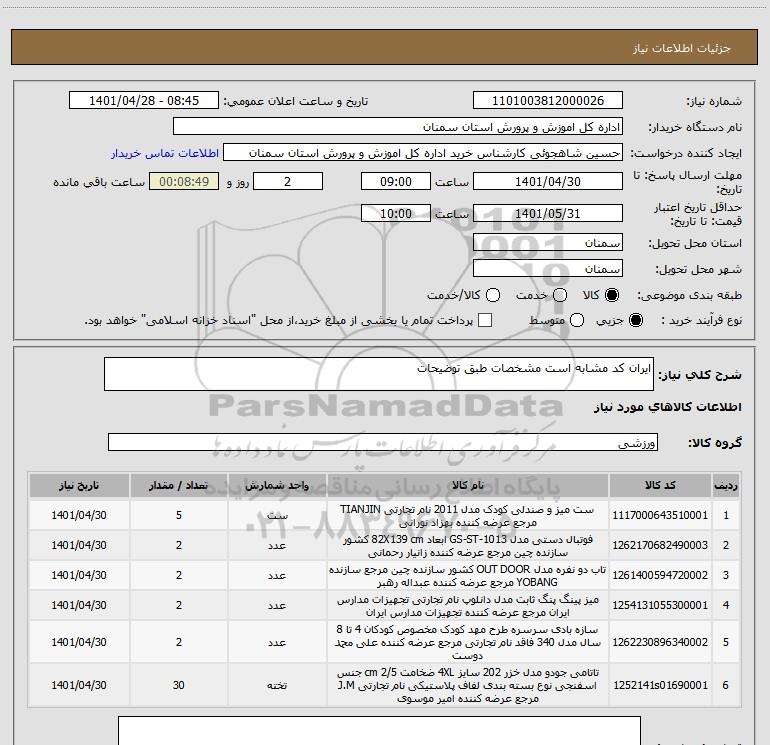Click the request creator field حسین شاهجوئی
Image resolution: width=770 pixels, height=745 pixels.
[423, 153]
